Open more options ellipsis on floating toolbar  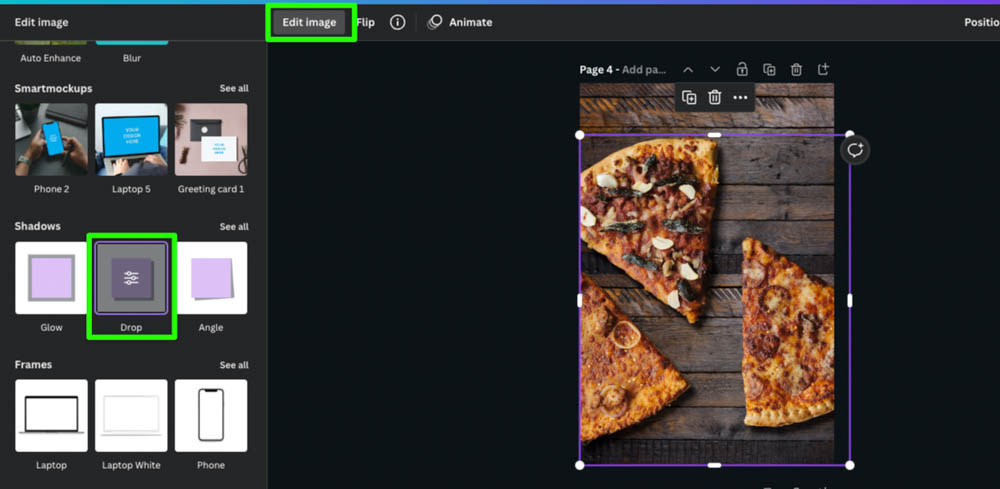coord(740,97)
